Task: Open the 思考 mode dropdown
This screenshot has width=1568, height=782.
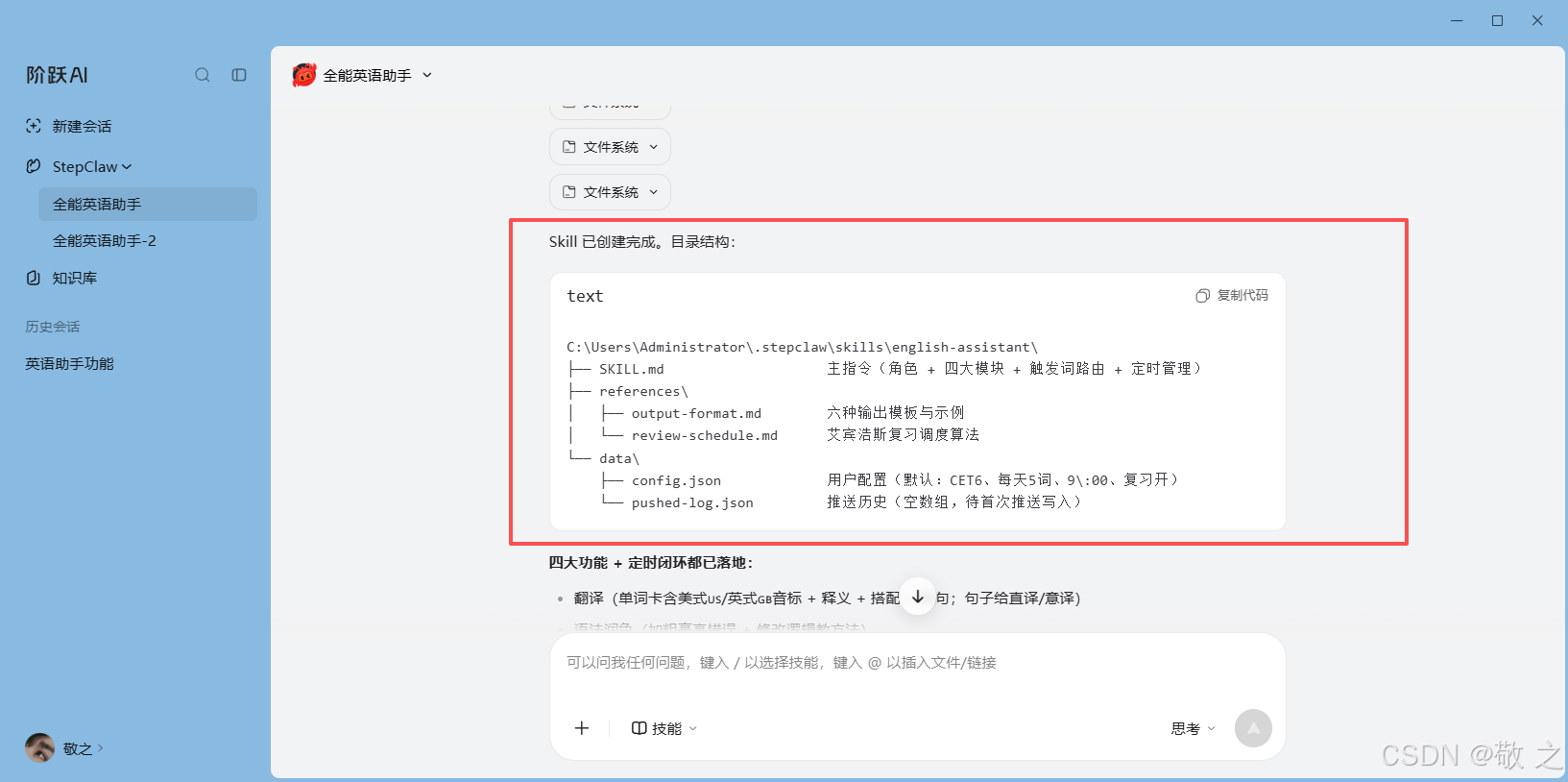Action: [x=1193, y=728]
